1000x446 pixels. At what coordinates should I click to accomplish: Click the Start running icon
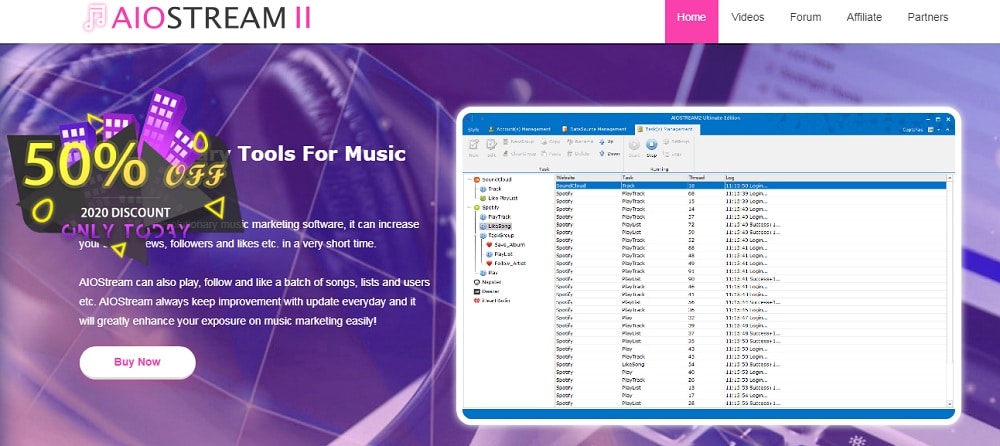634,147
